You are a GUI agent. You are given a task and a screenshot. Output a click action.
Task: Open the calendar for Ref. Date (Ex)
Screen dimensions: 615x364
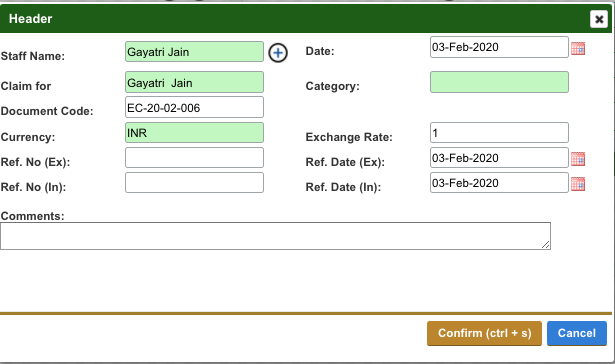(x=578, y=159)
